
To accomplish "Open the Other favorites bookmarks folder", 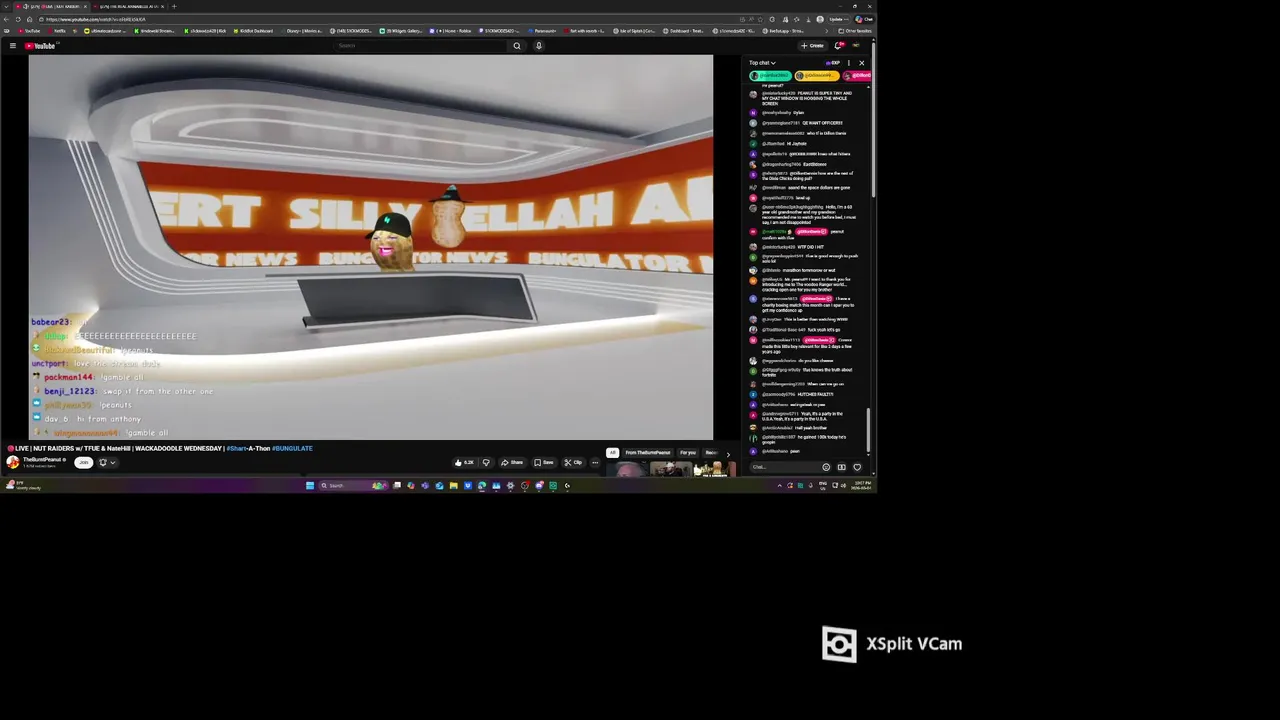I will click(855, 31).
